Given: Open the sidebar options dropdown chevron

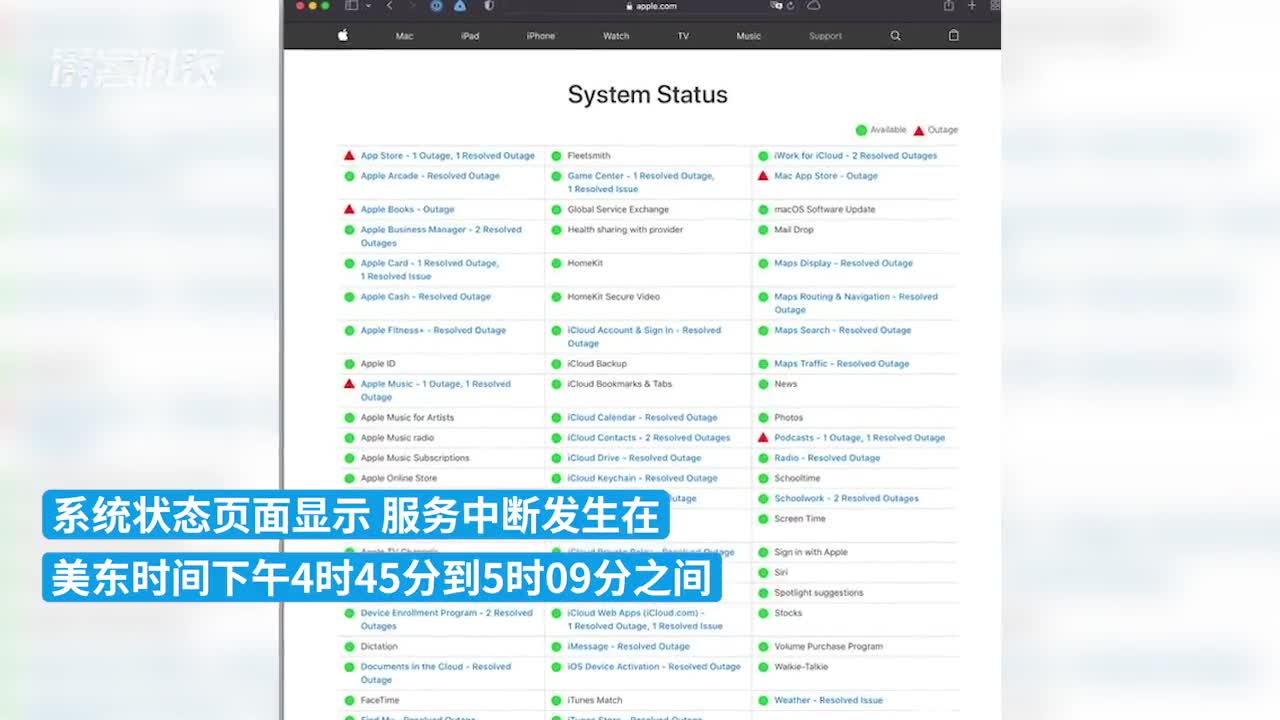Looking at the screenshot, I should click(368, 5).
